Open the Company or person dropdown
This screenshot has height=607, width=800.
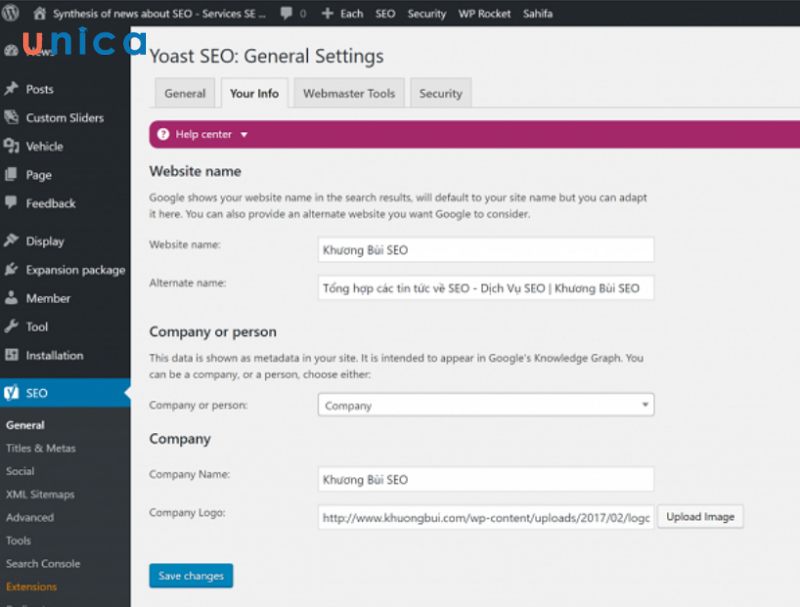tap(486, 405)
